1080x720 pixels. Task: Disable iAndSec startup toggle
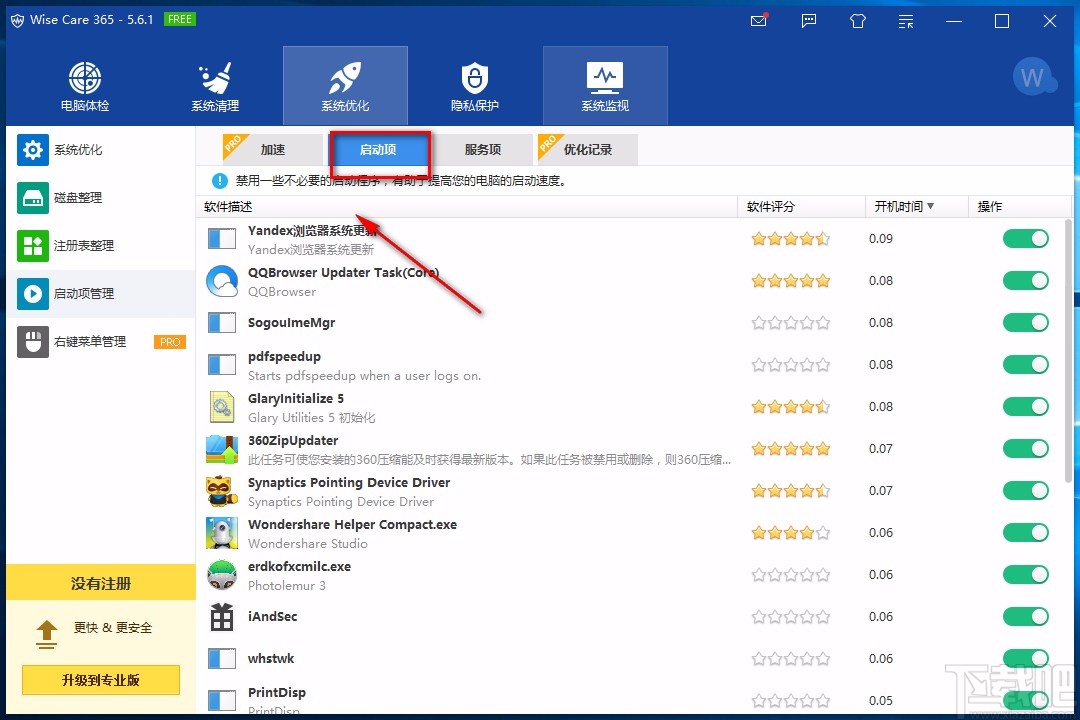pyautogui.click(x=1026, y=617)
